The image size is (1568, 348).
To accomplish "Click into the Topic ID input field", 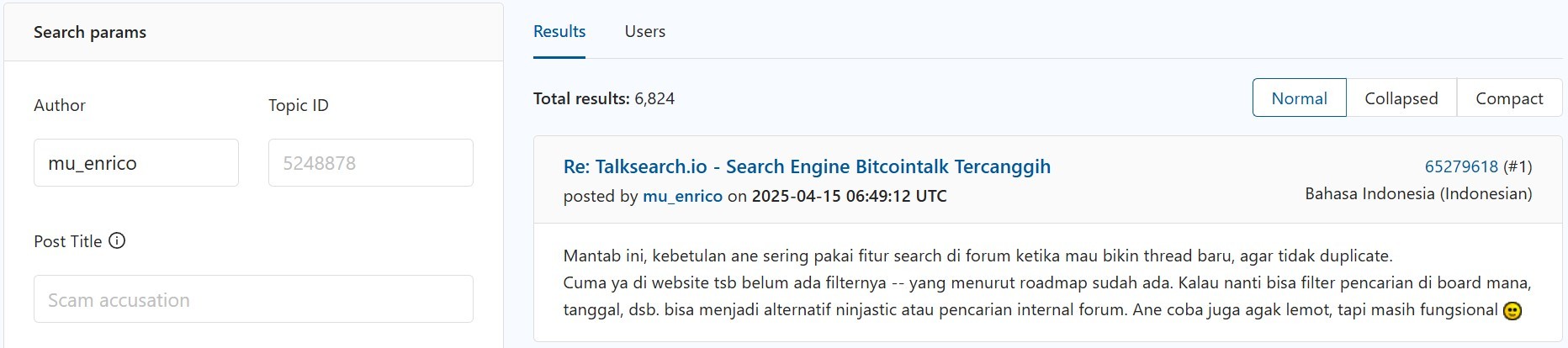I will tap(371, 163).
